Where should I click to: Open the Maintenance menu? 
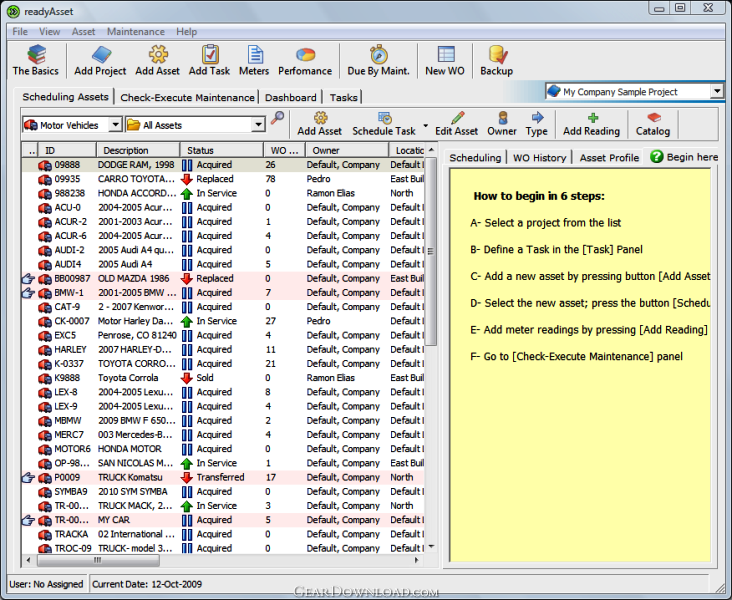136,32
